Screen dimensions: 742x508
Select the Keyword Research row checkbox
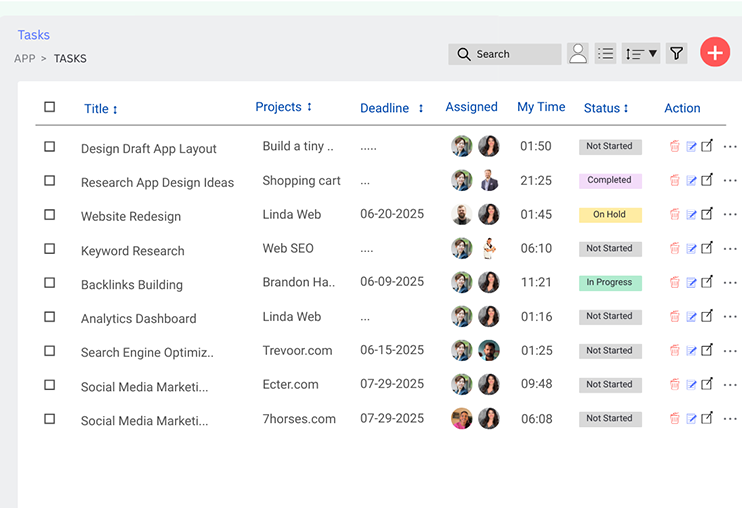click(50, 249)
